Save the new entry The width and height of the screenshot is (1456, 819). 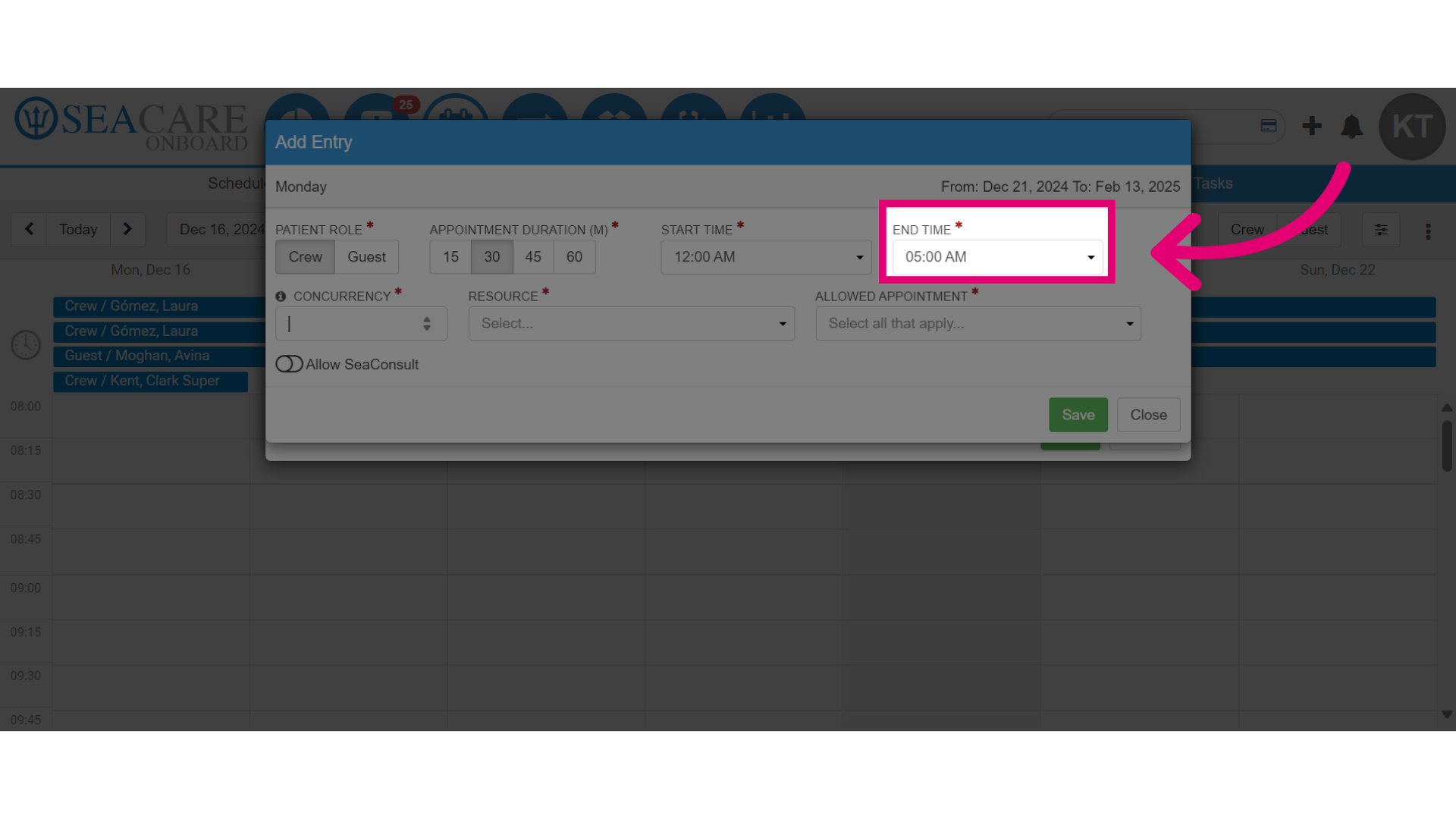coord(1078,415)
